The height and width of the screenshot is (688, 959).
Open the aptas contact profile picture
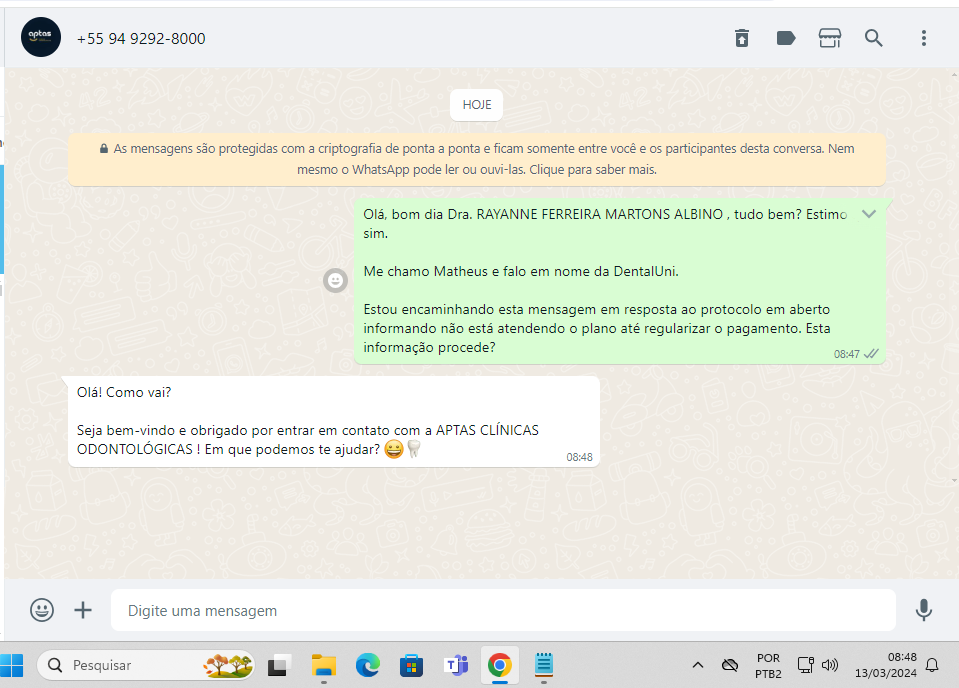41,37
